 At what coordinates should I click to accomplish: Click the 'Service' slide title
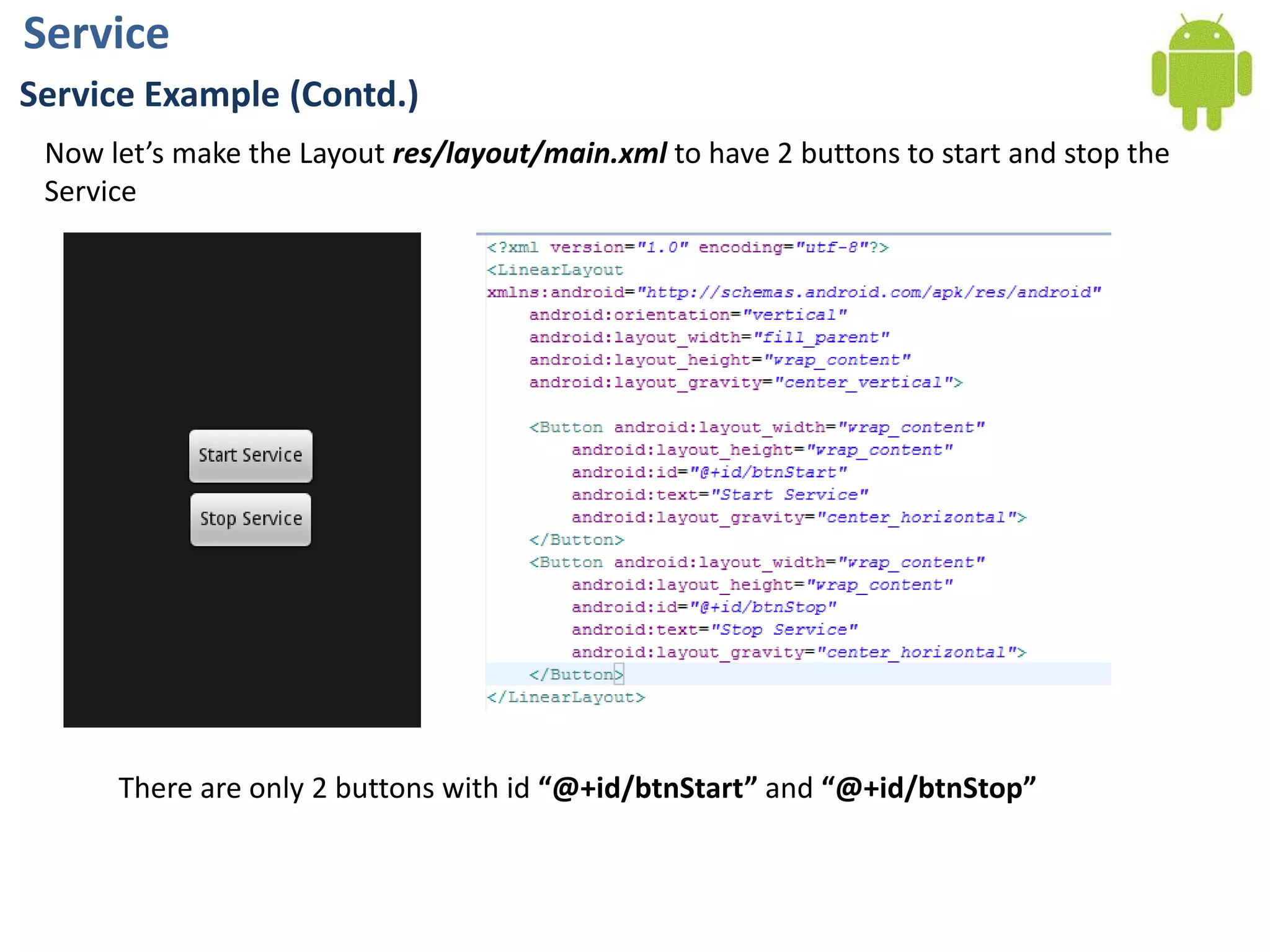(96, 33)
